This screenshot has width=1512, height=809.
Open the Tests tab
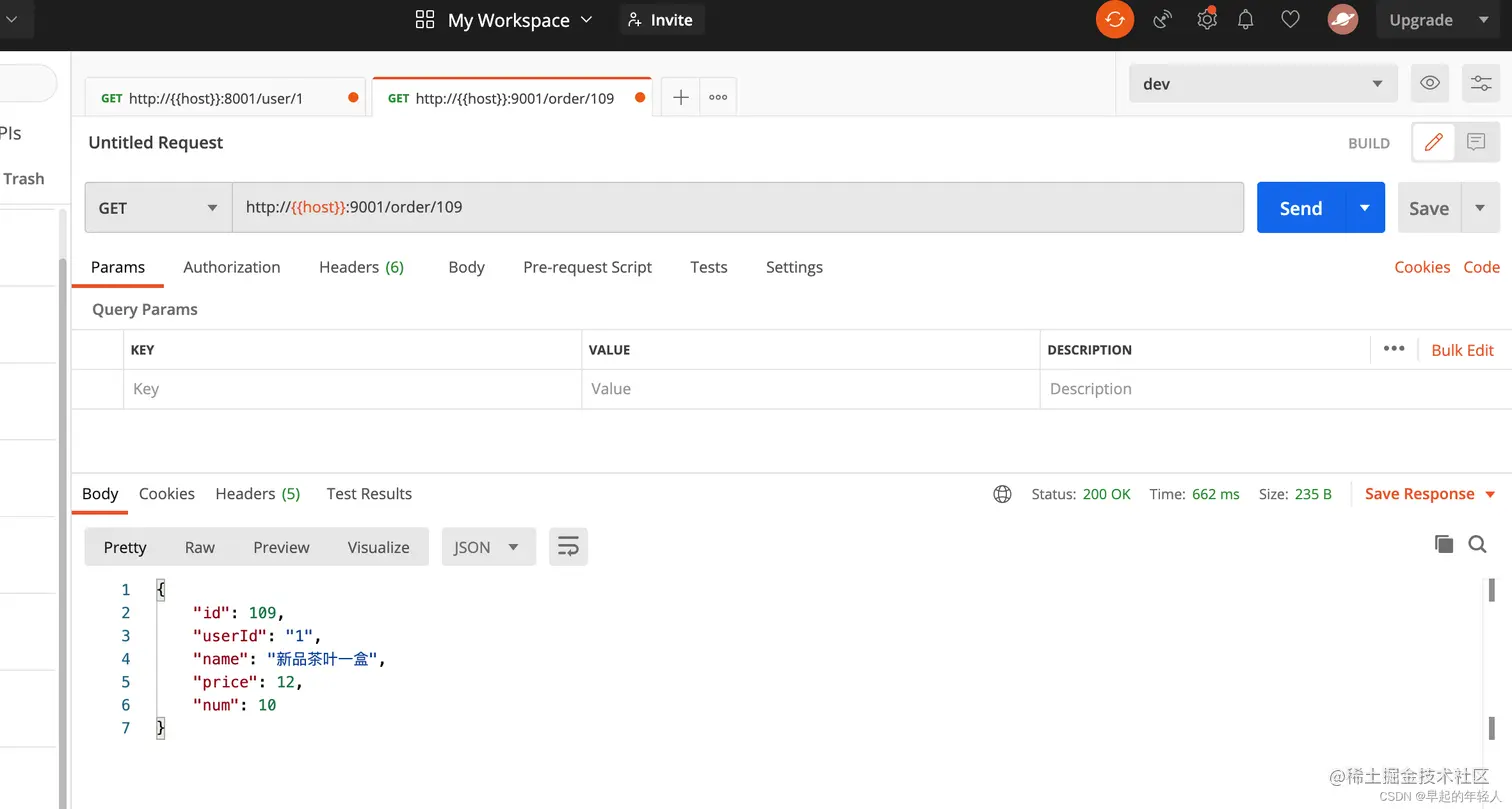click(709, 267)
